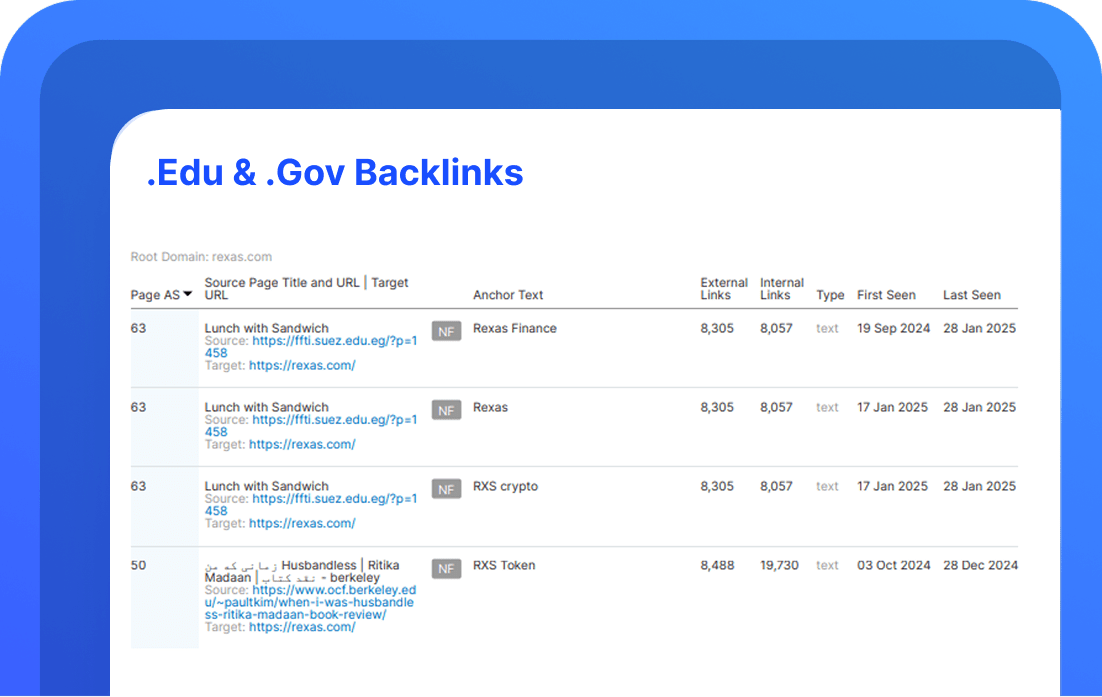
Task: Click the Husbandless Ritika Madaan page title
Action: point(302,571)
